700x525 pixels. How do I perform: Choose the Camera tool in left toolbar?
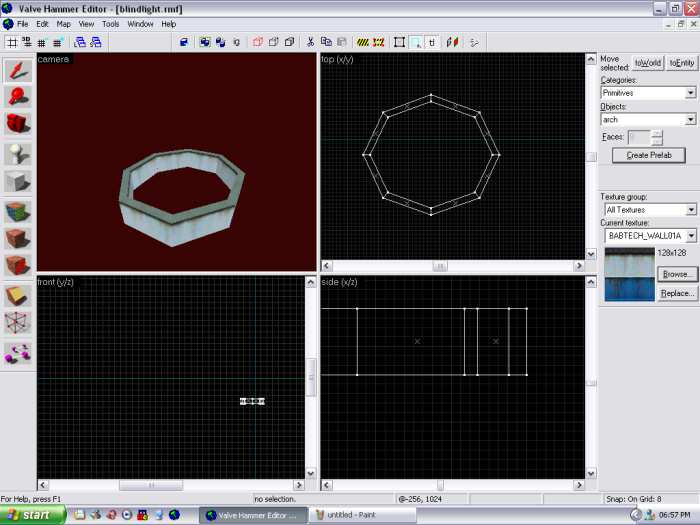click(17, 124)
